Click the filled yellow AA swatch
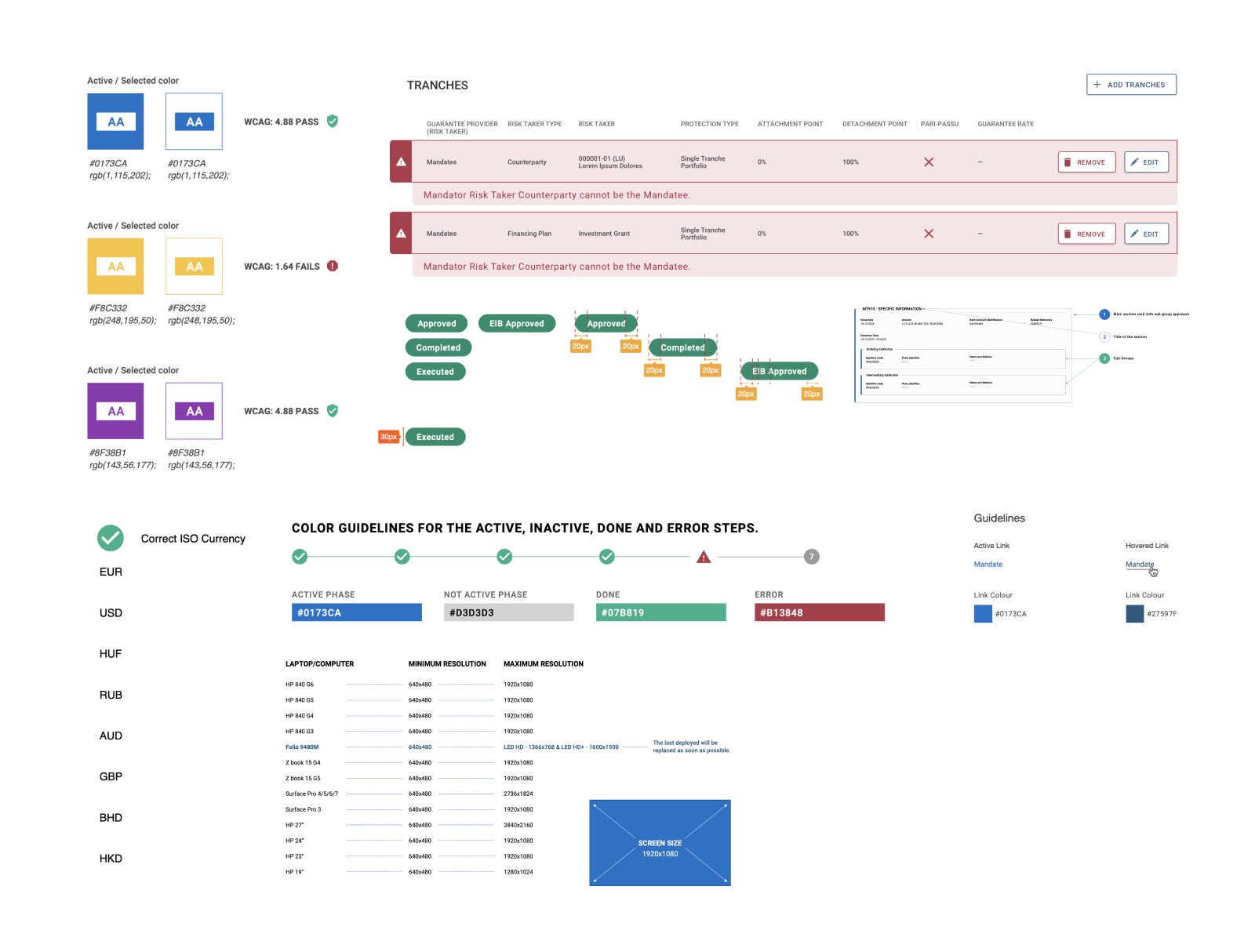This screenshot has height=952, width=1255. 115,266
